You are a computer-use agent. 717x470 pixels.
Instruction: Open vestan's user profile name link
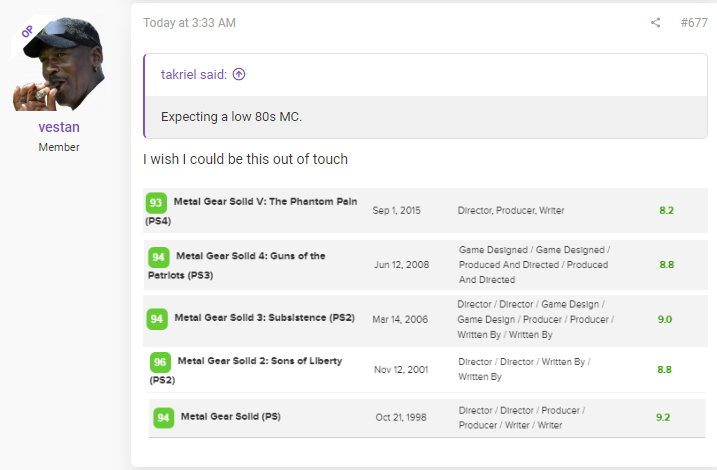pos(59,127)
